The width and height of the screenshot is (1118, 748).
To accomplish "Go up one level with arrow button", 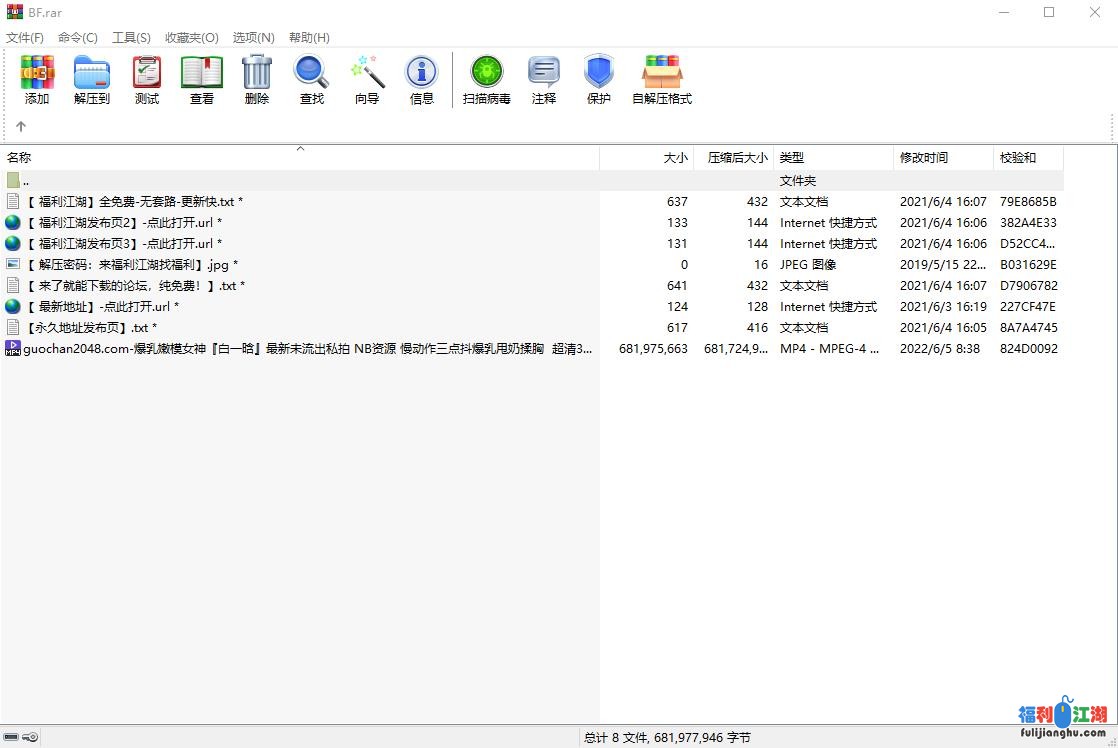I will pyautogui.click(x=21, y=127).
